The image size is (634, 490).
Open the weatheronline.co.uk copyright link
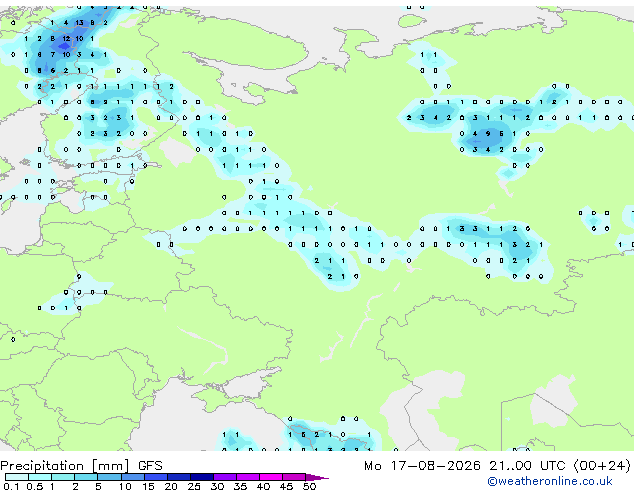pos(550,481)
